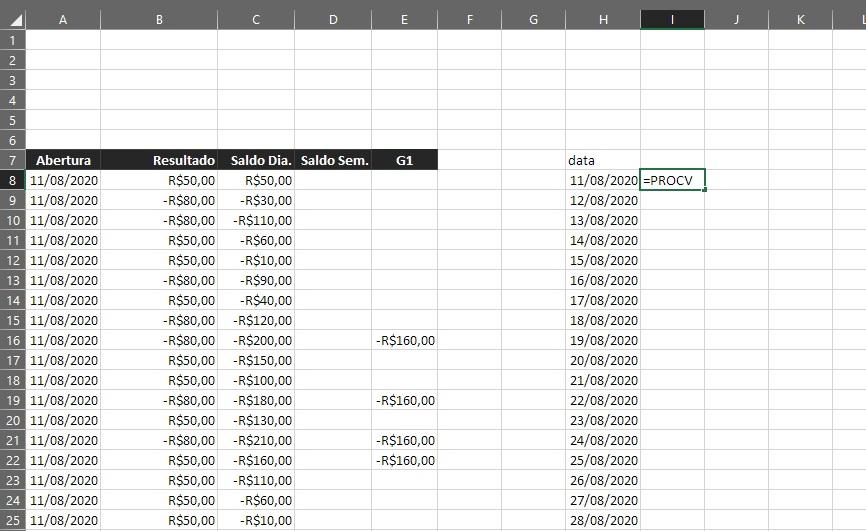Select the 21/08/2020 date cell
The image size is (866, 531).
(x=603, y=380)
